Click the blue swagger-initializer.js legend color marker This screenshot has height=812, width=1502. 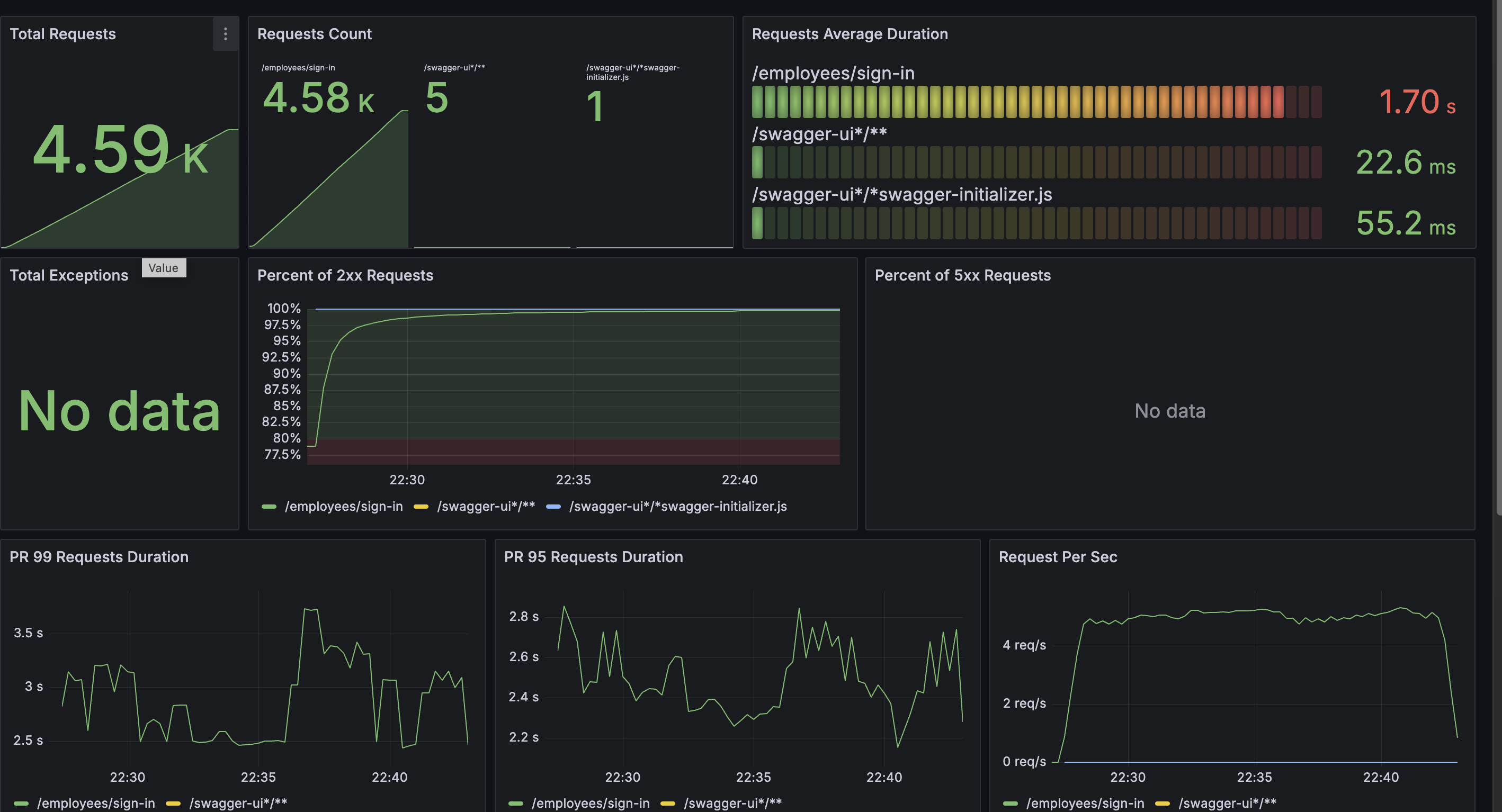click(553, 507)
